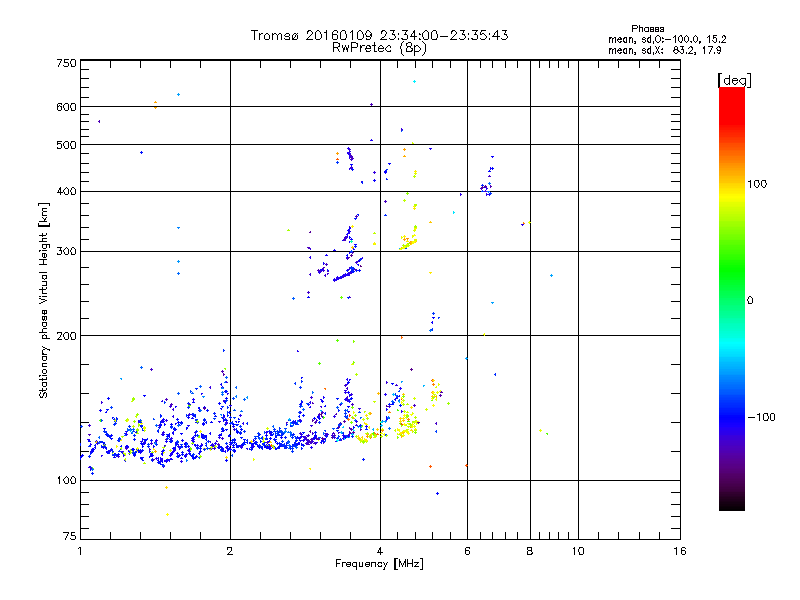Click the y-axis tick label '500'
This screenshot has width=800, height=600.
point(66,145)
